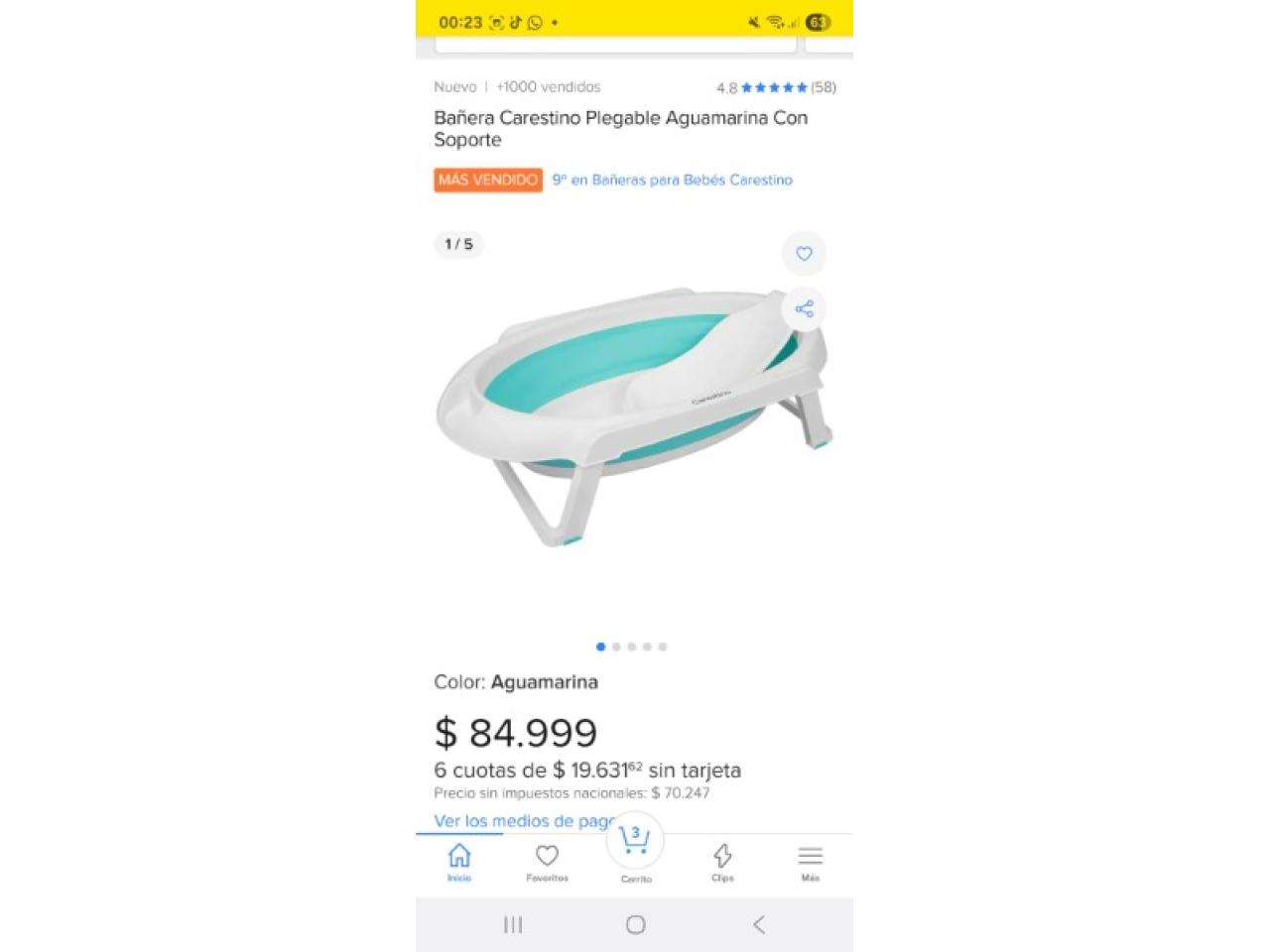The width and height of the screenshot is (1270, 952).
Task: Tap the bathtub product image
Action: (634, 416)
